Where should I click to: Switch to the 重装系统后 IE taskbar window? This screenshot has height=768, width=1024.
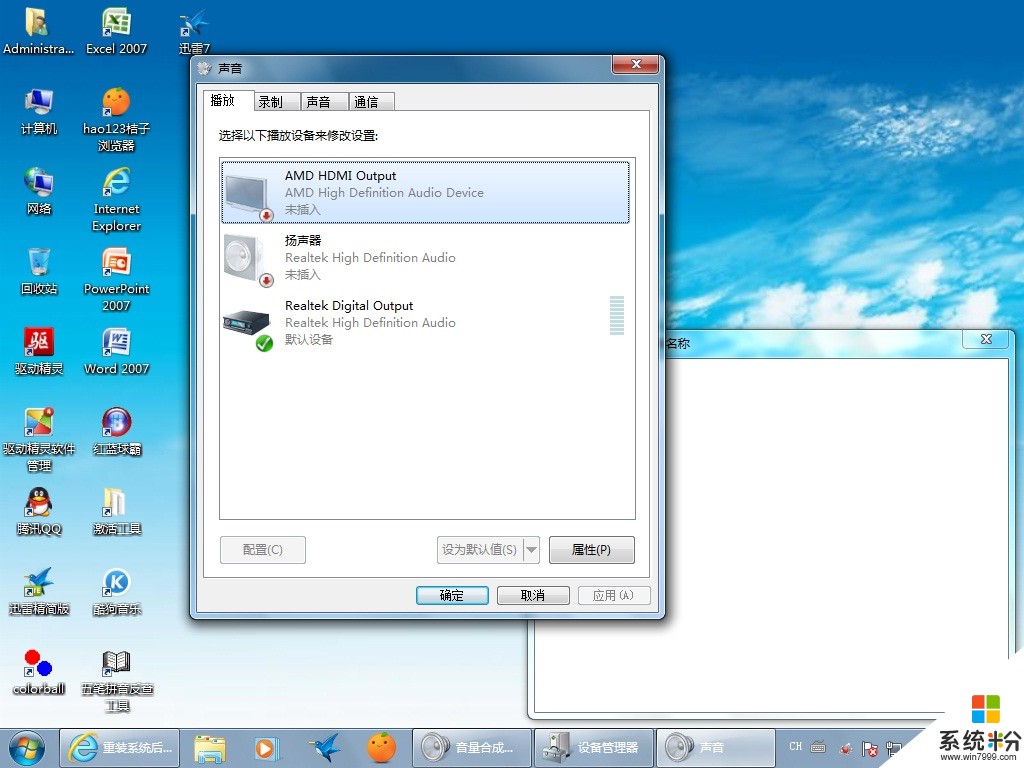point(120,748)
